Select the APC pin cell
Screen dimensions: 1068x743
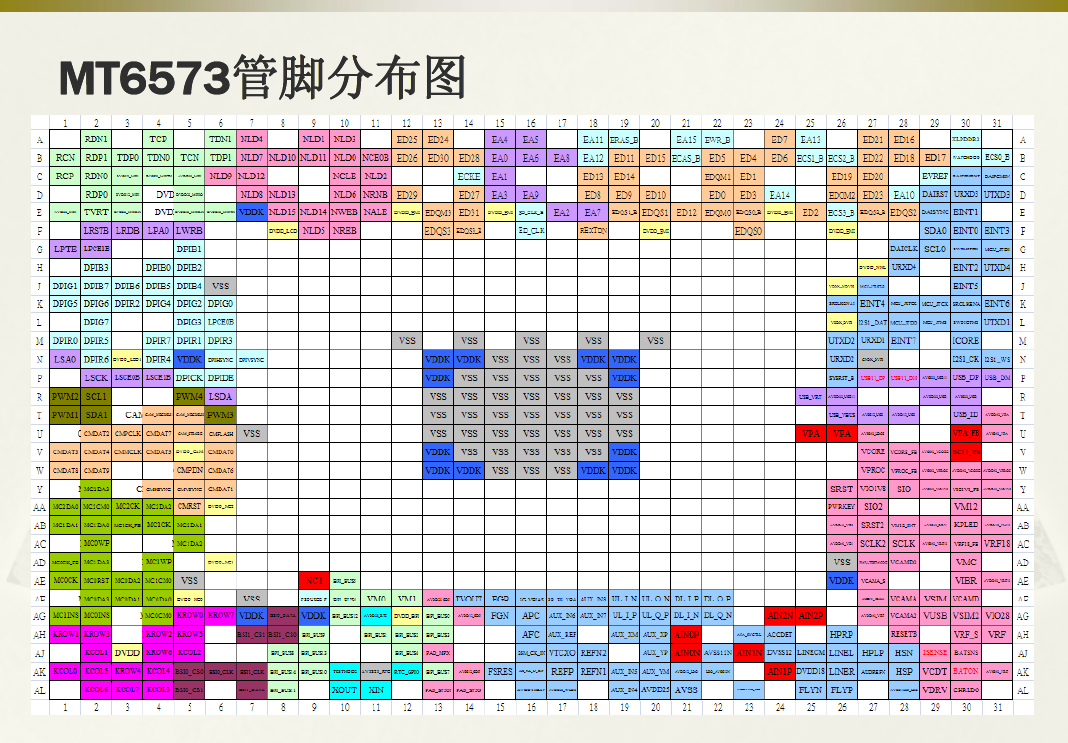[531, 615]
